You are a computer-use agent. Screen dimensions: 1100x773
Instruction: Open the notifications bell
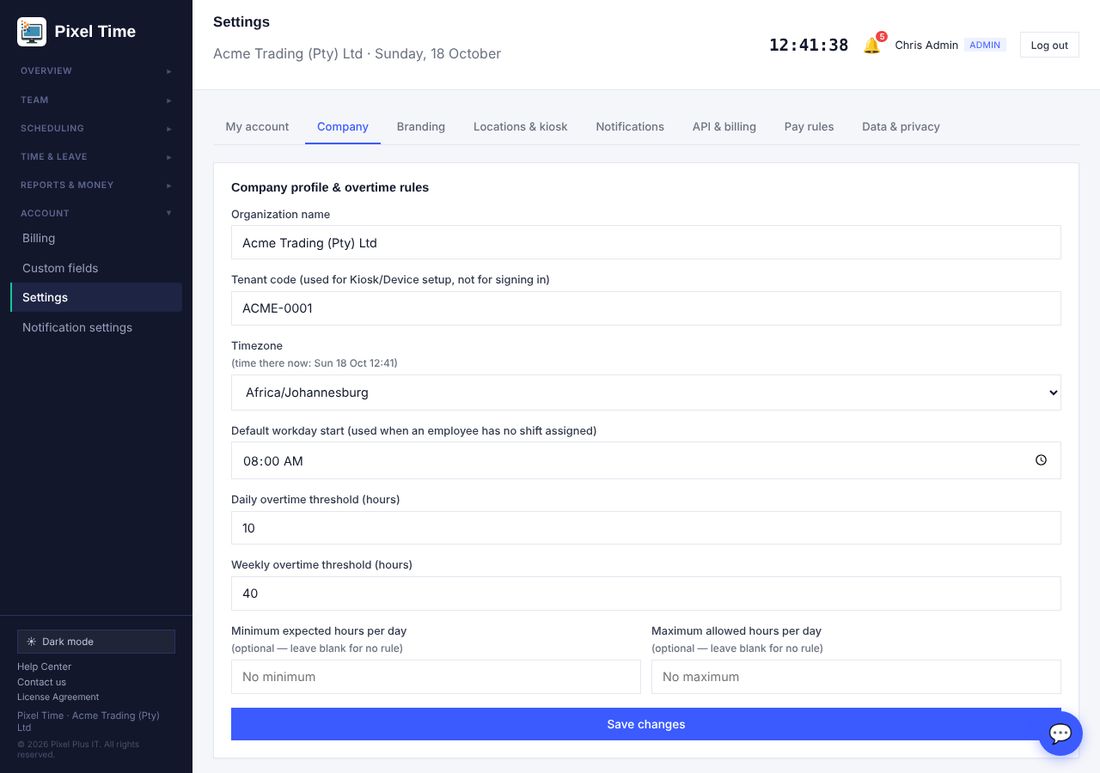pyautogui.click(x=872, y=45)
